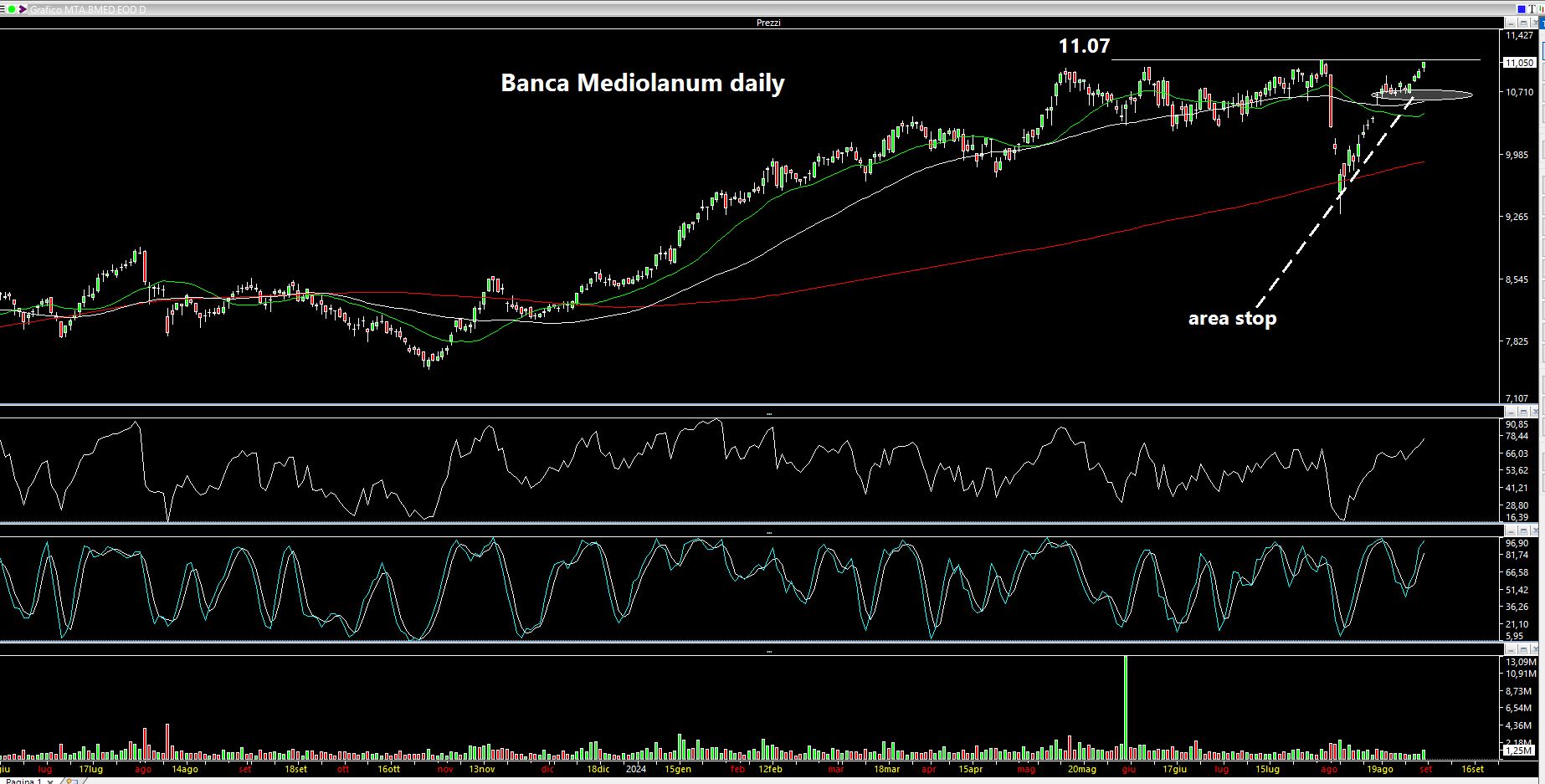The width and height of the screenshot is (1545, 784).
Task: Click the 13,09M volume axis value
Action: click(x=1521, y=662)
